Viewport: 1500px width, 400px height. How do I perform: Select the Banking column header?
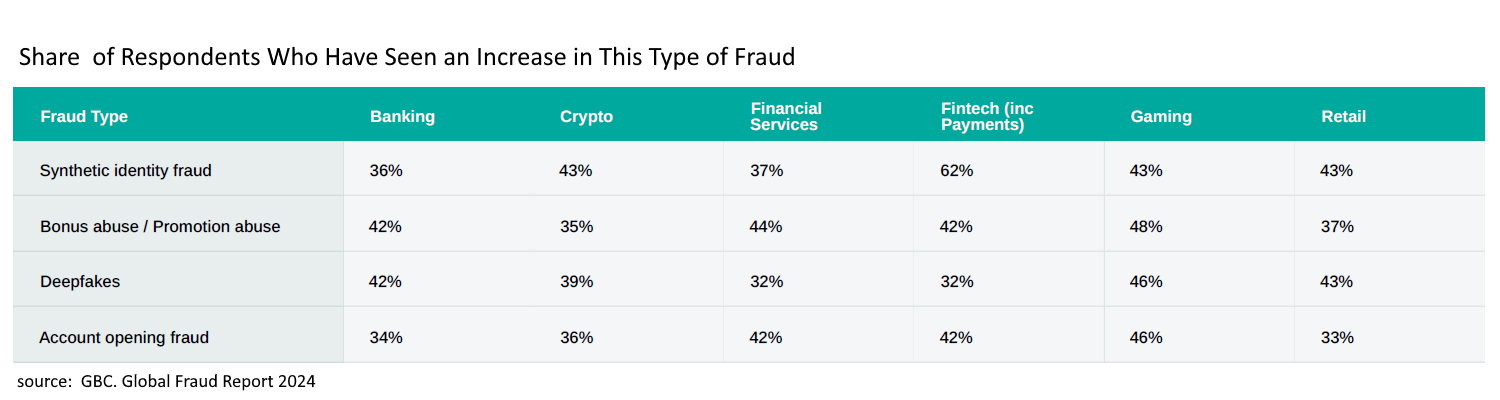click(x=402, y=117)
